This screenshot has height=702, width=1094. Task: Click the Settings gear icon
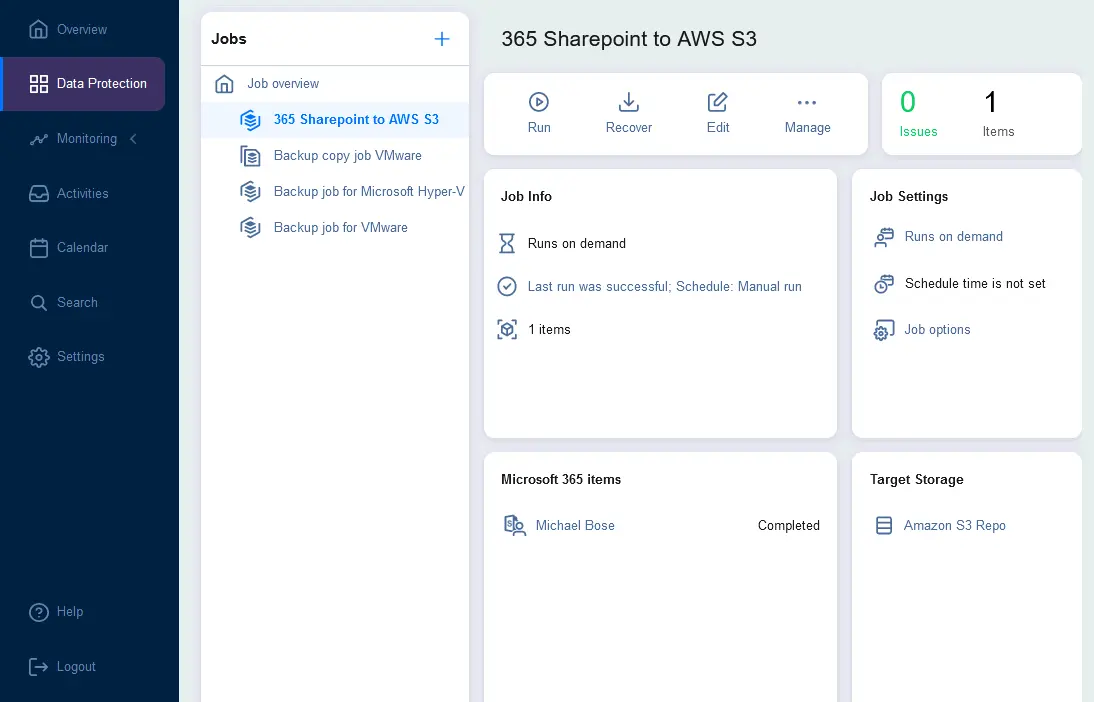coord(38,357)
